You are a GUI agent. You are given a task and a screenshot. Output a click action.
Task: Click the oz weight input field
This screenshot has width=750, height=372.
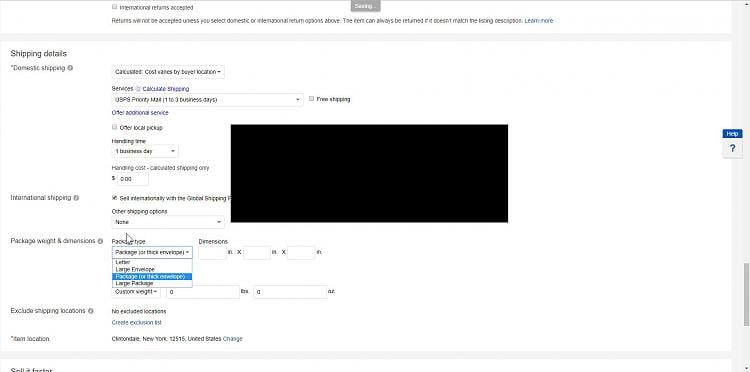(x=290, y=292)
